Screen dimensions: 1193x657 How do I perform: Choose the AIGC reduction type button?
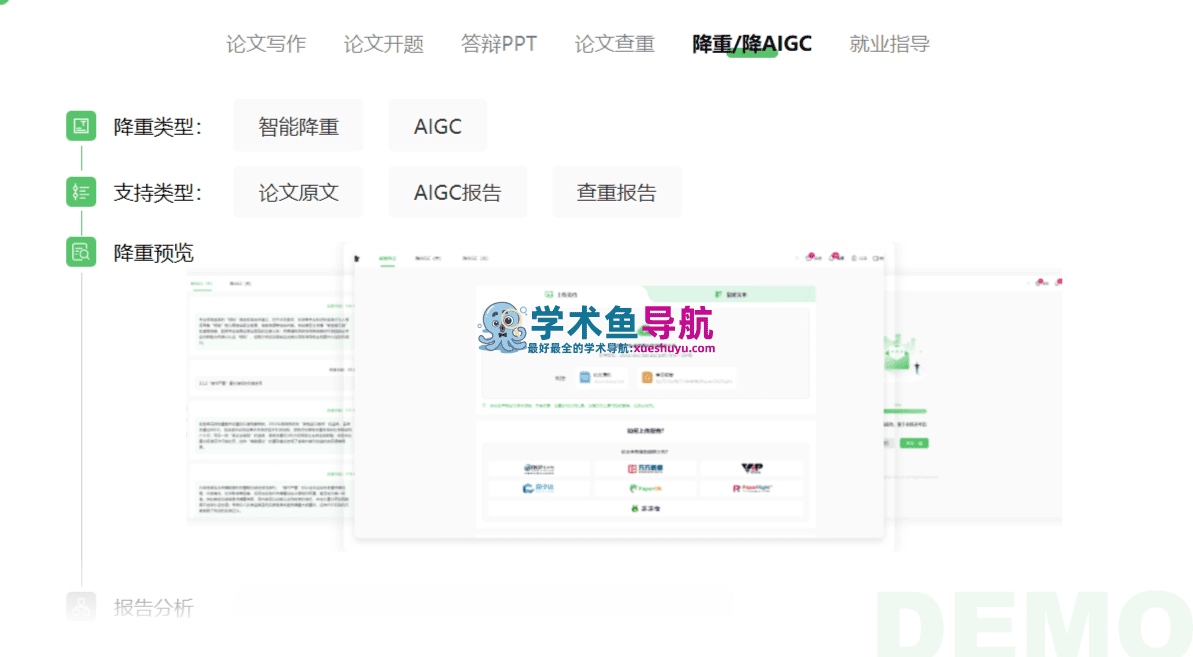point(437,126)
